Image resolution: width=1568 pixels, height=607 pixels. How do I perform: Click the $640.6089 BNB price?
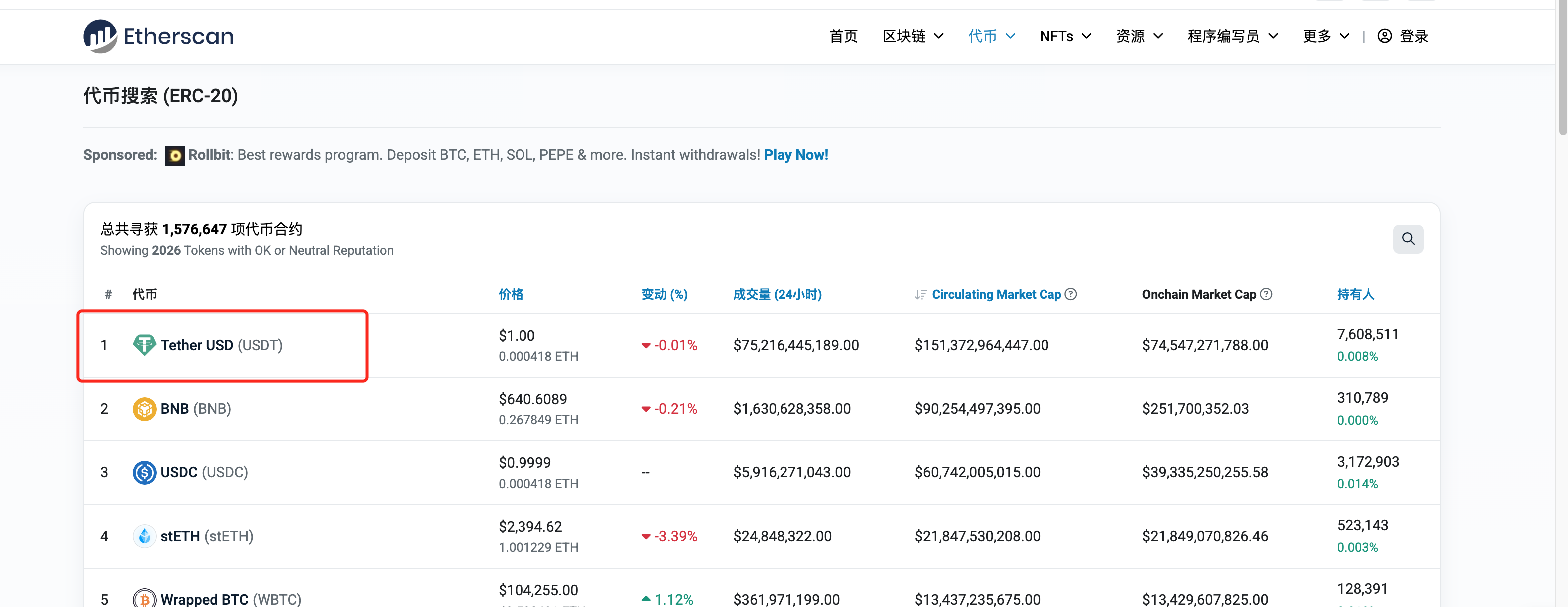[532, 399]
